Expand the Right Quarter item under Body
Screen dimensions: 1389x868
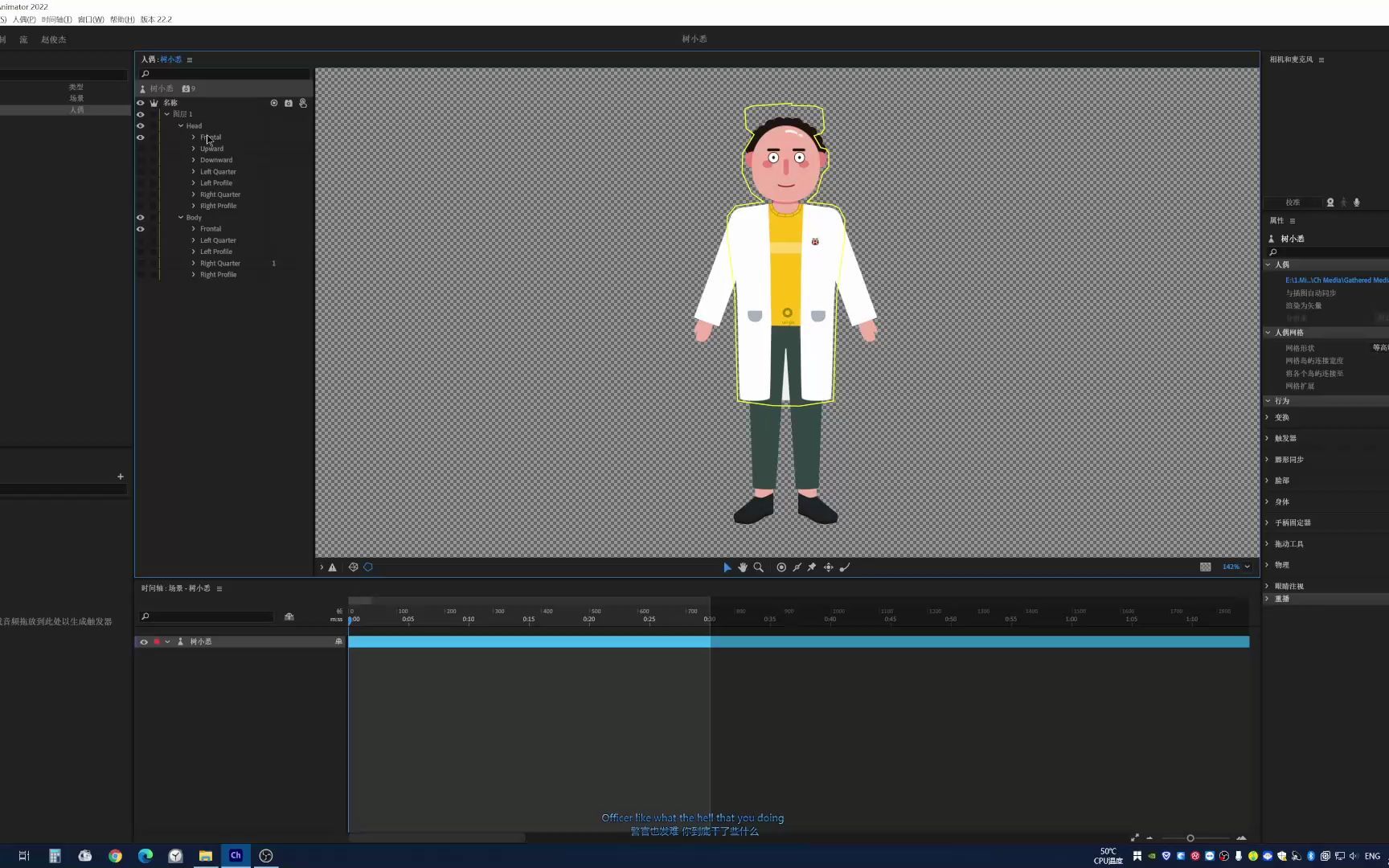(x=193, y=263)
